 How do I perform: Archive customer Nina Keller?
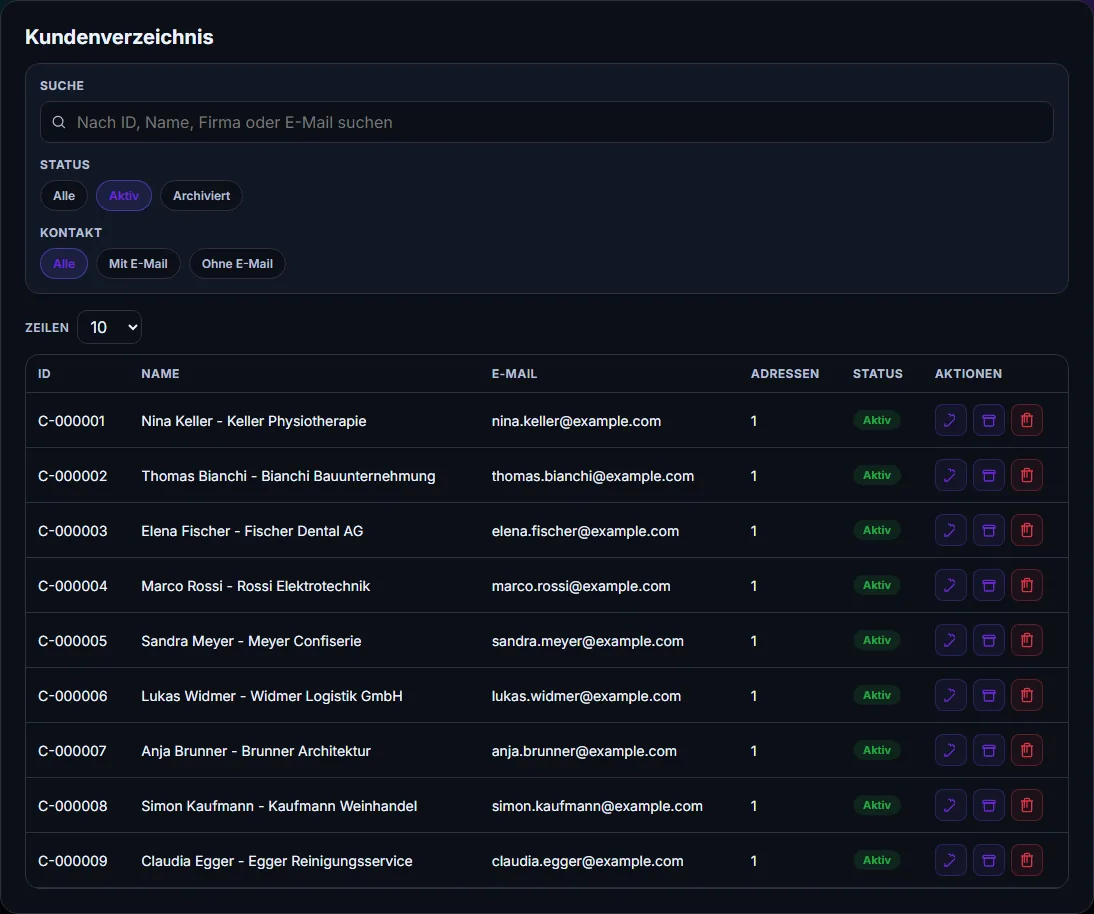(x=989, y=420)
